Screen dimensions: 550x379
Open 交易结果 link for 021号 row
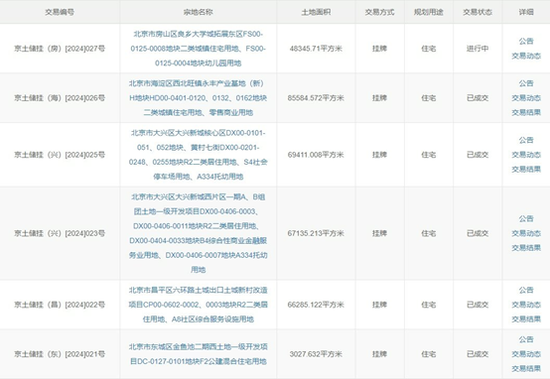coord(526,368)
